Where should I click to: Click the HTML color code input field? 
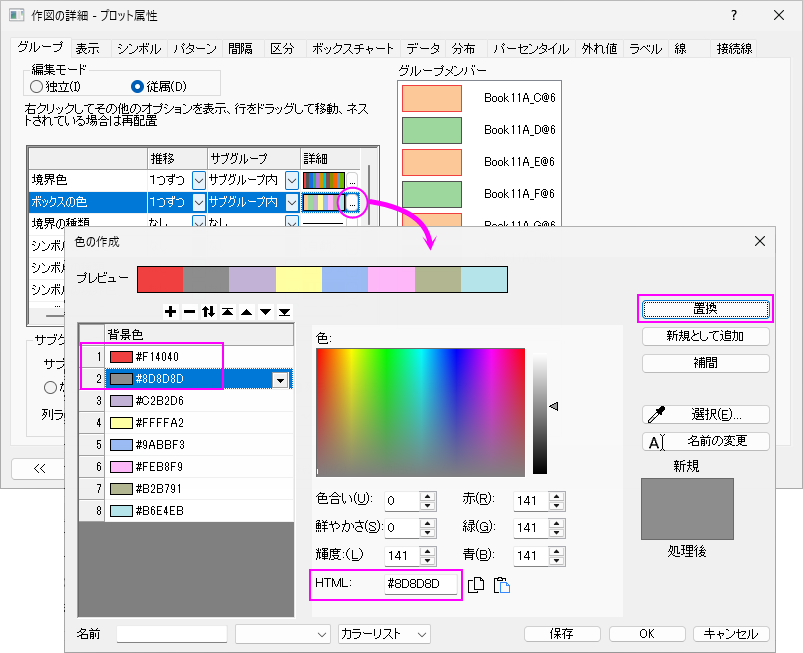[420, 584]
